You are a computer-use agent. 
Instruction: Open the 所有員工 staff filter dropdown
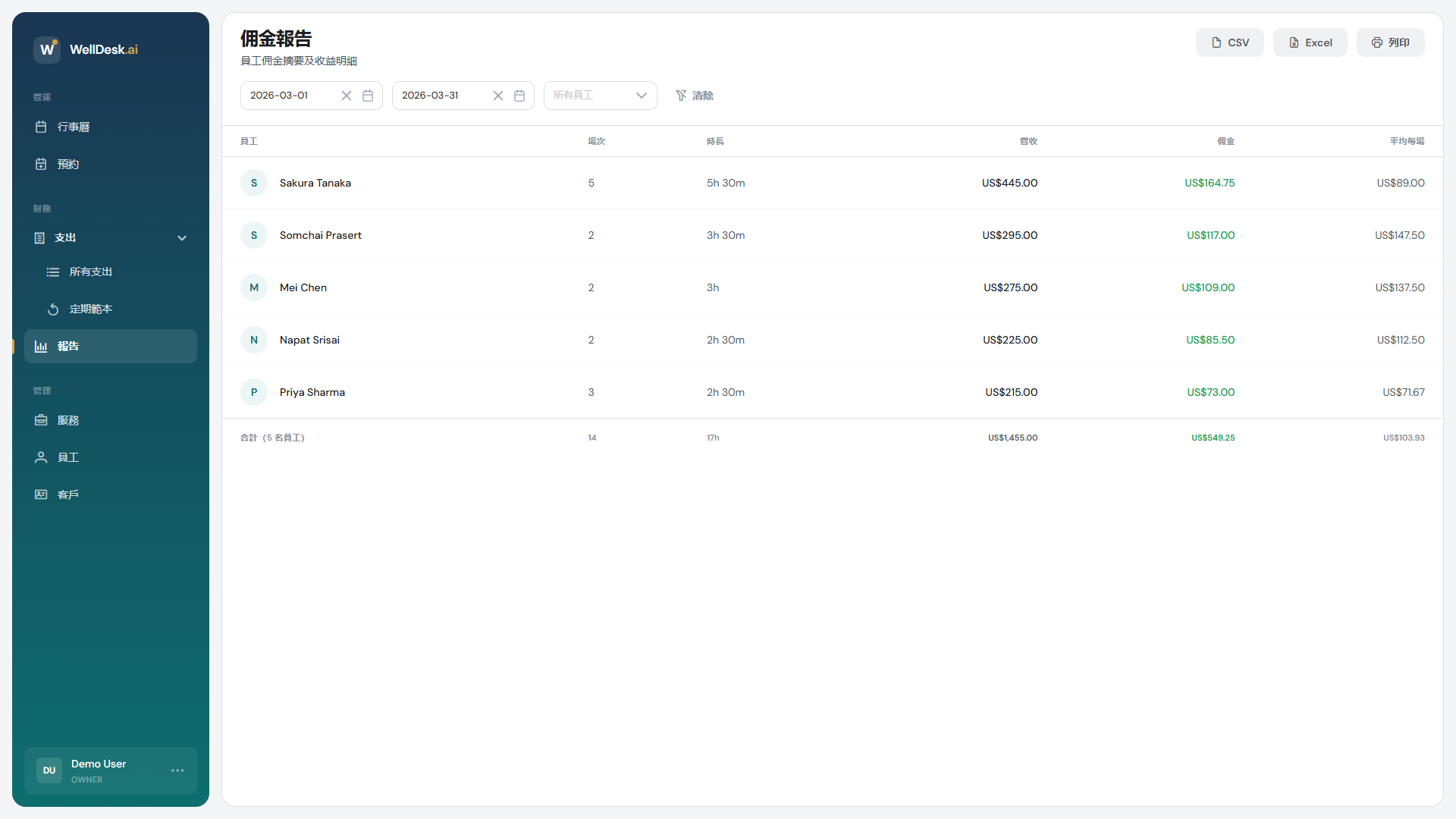(x=600, y=96)
